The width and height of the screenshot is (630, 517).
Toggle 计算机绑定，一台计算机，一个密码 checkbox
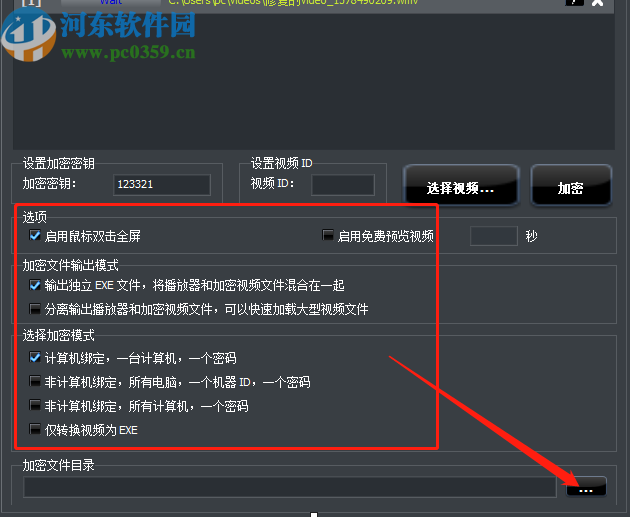35,358
